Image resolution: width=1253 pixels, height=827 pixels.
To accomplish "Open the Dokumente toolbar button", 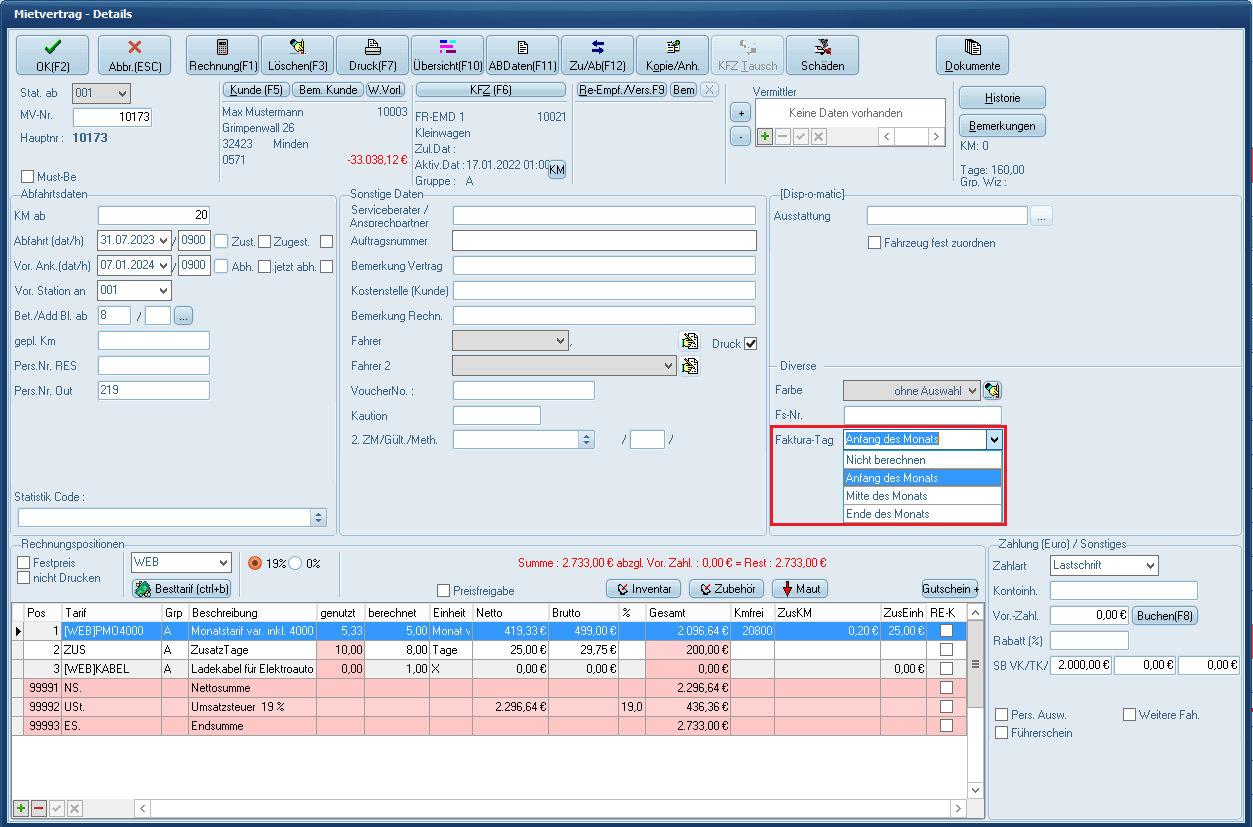I will (x=972, y=55).
